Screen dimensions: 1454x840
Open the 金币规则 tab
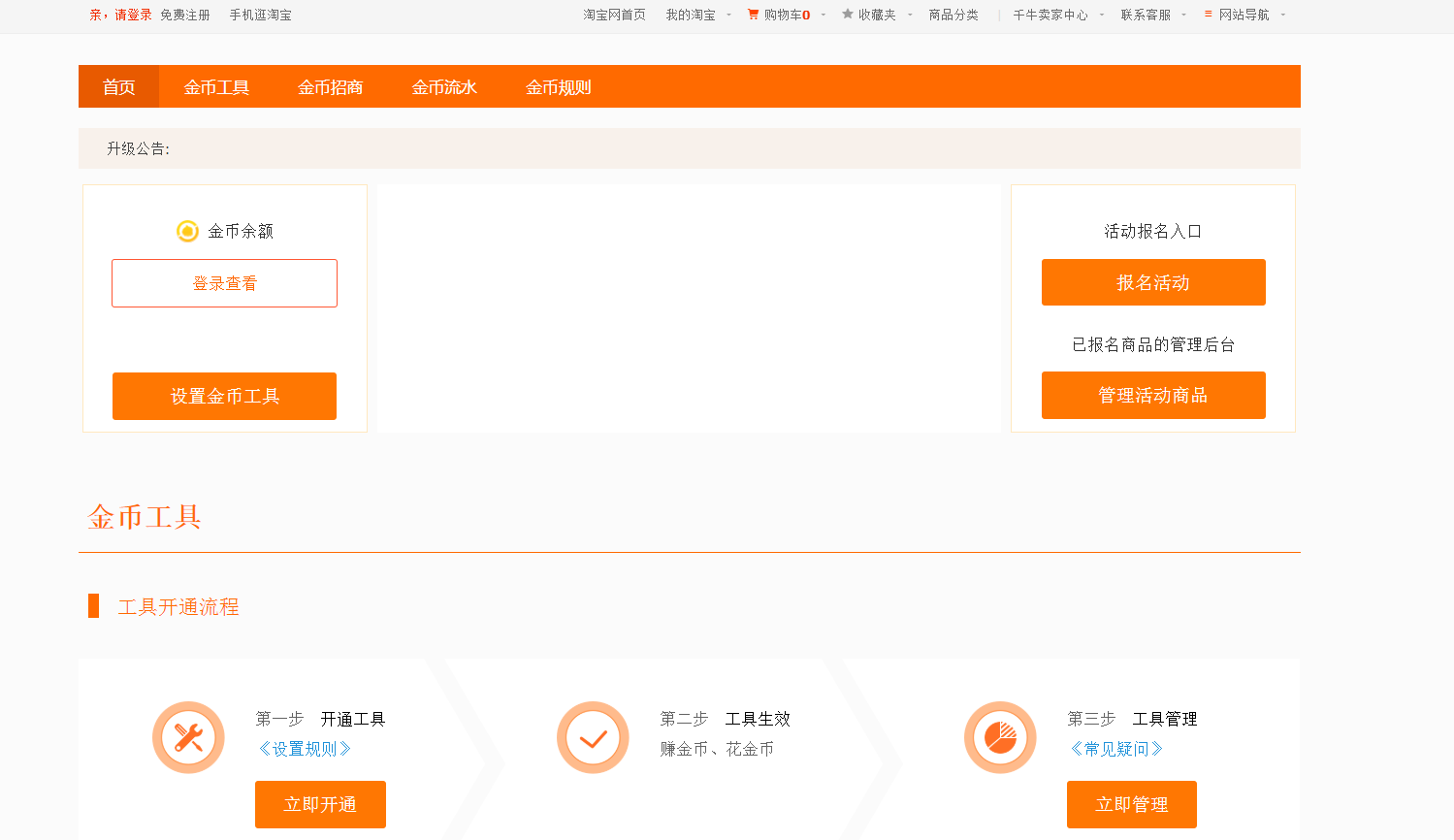tap(558, 86)
